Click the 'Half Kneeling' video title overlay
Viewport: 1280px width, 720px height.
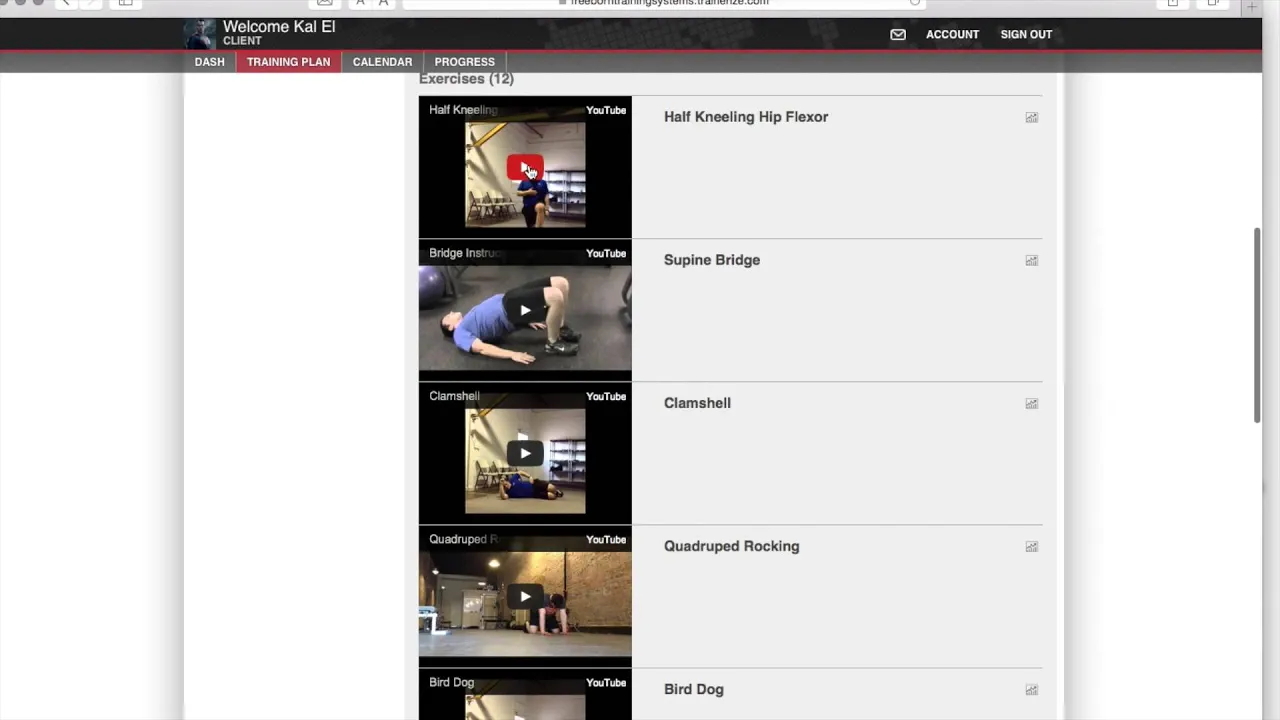(463, 110)
